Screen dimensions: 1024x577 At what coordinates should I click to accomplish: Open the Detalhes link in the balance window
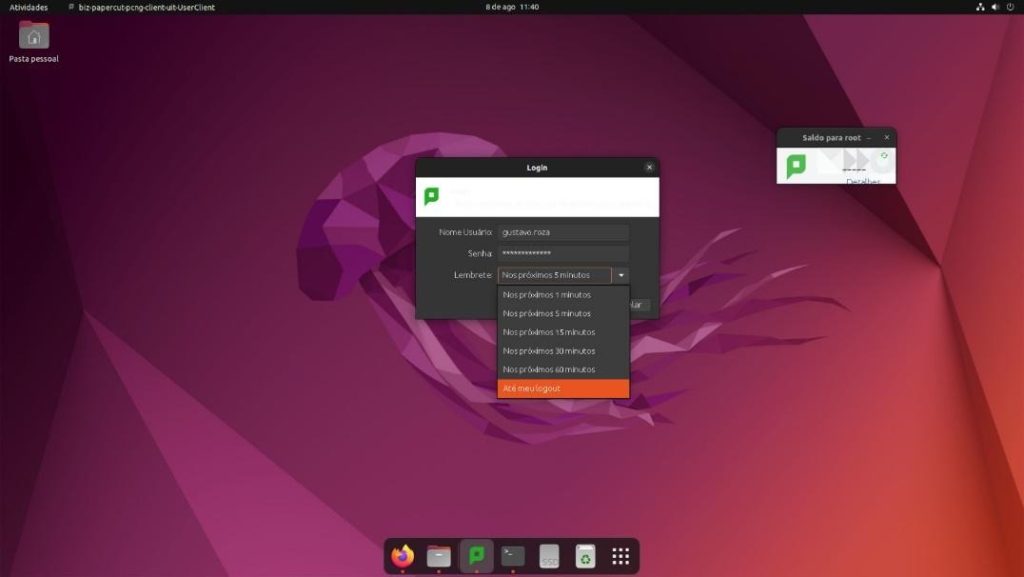[863, 181]
